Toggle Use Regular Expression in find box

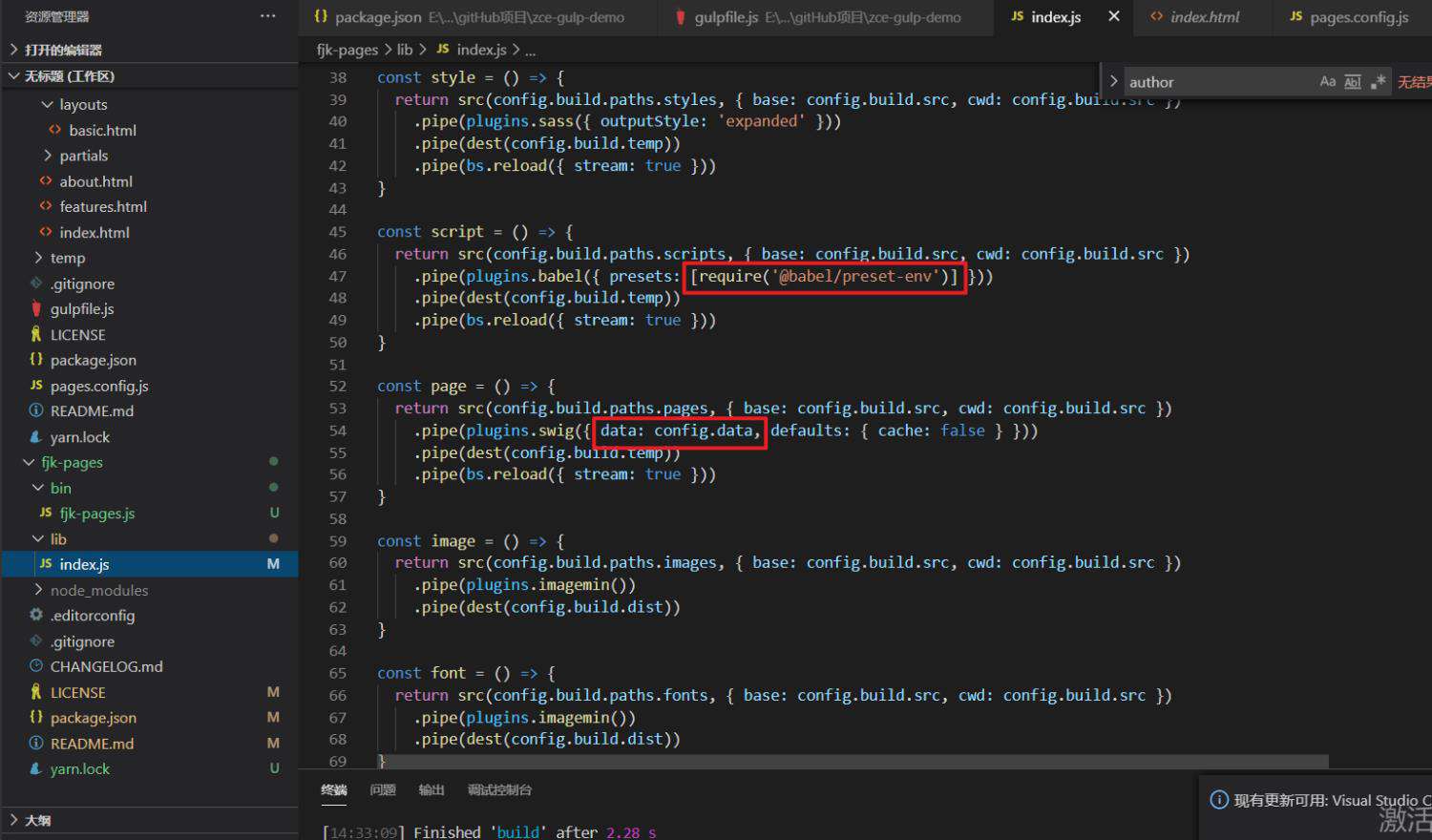[x=1378, y=82]
